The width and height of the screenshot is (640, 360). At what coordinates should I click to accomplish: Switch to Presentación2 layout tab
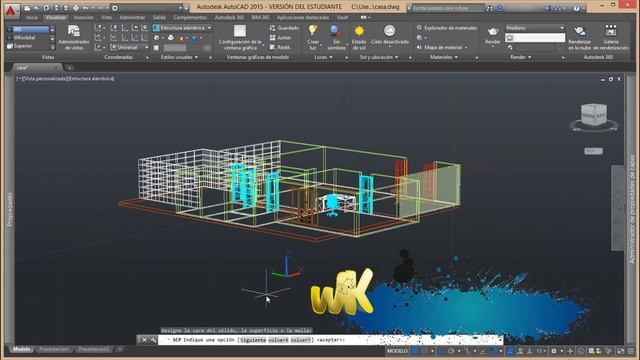94,349
